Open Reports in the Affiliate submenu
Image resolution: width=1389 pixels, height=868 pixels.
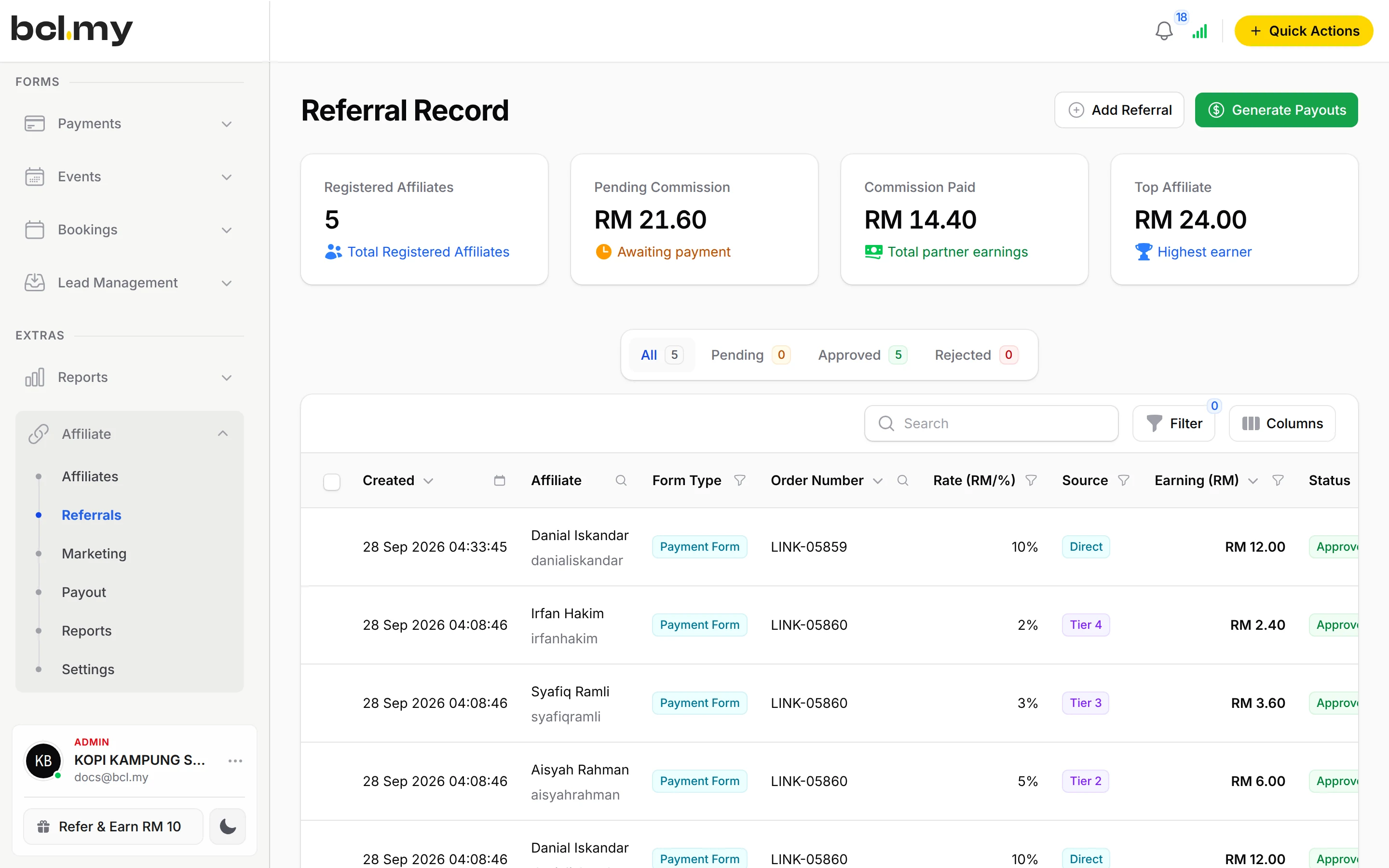(x=87, y=630)
